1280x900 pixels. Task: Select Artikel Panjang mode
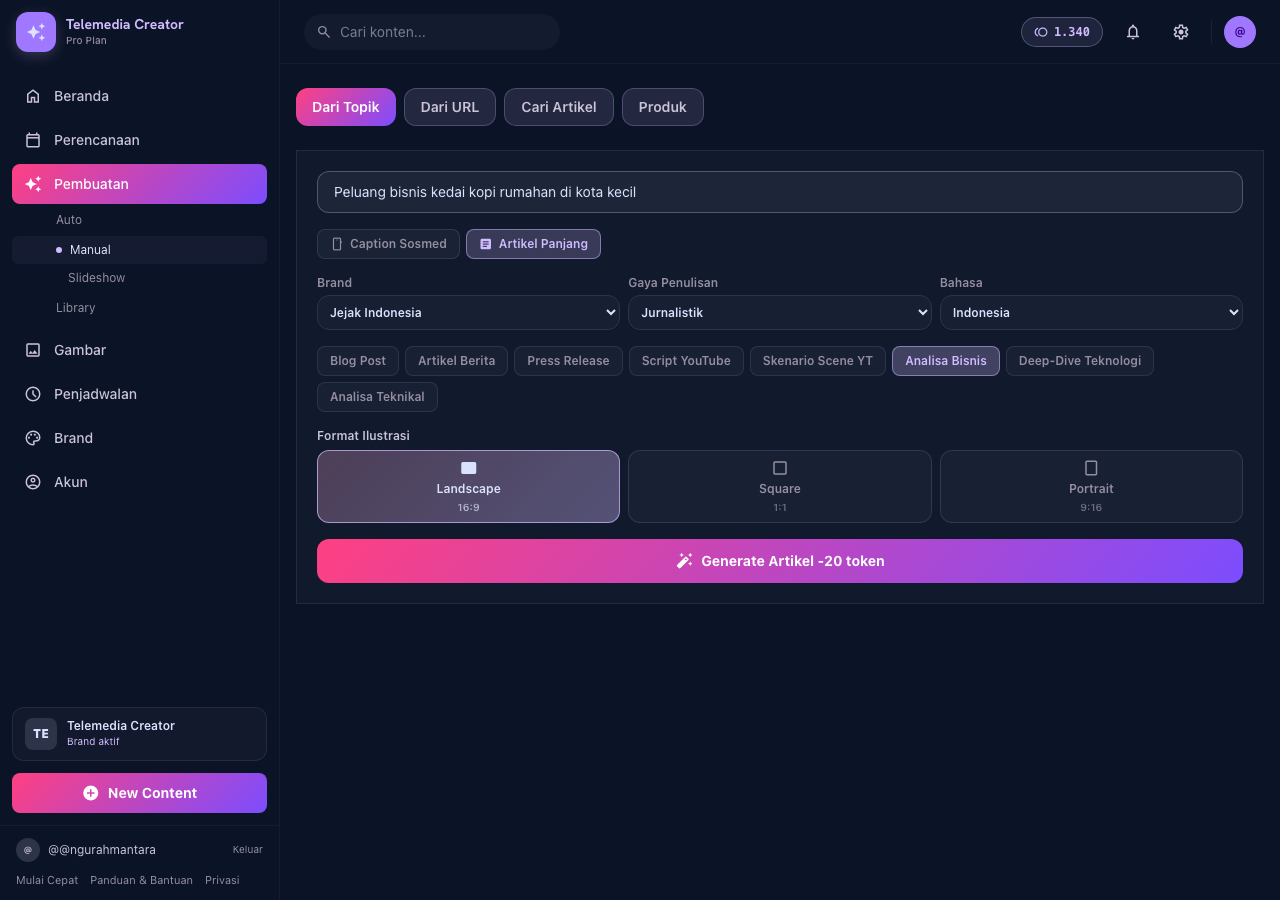click(x=534, y=244)
